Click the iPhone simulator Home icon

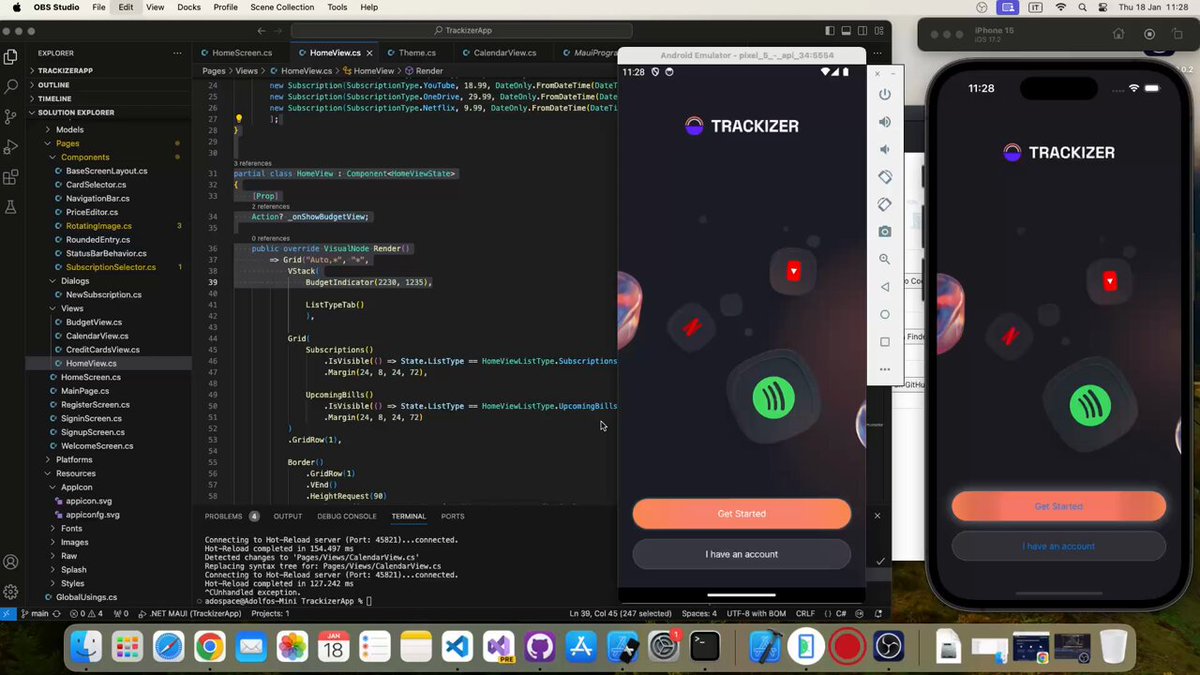(1118, 34)
